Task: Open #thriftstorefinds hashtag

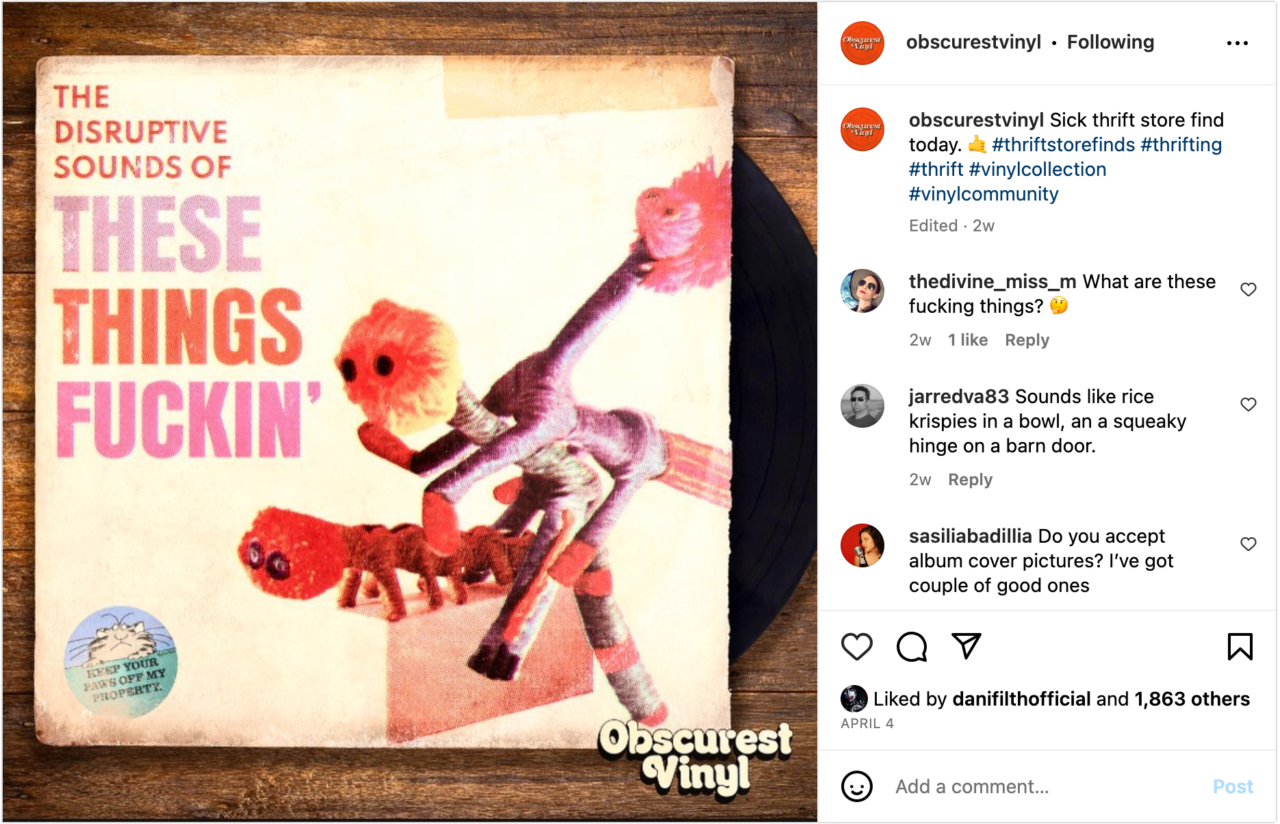Action: [1063, 145]
